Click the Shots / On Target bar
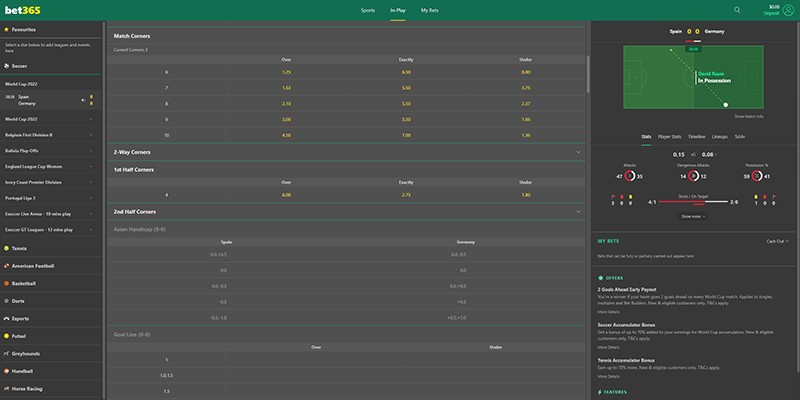 point(693,203)
